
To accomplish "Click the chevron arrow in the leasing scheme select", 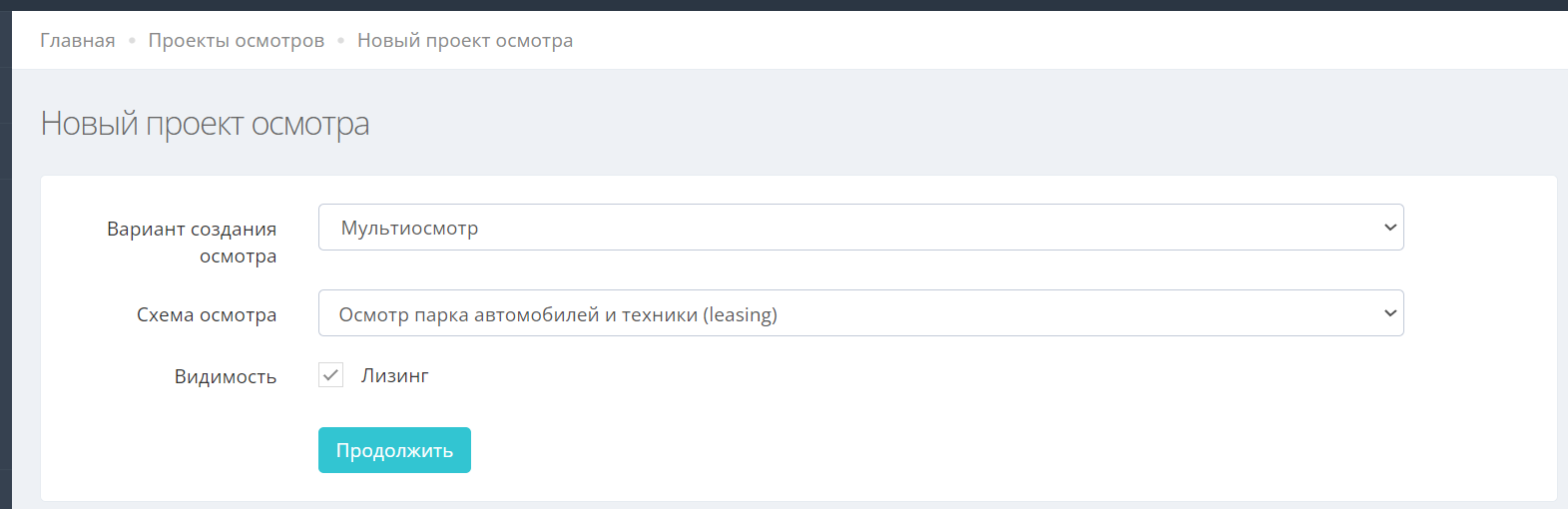I will point(1389,313).
